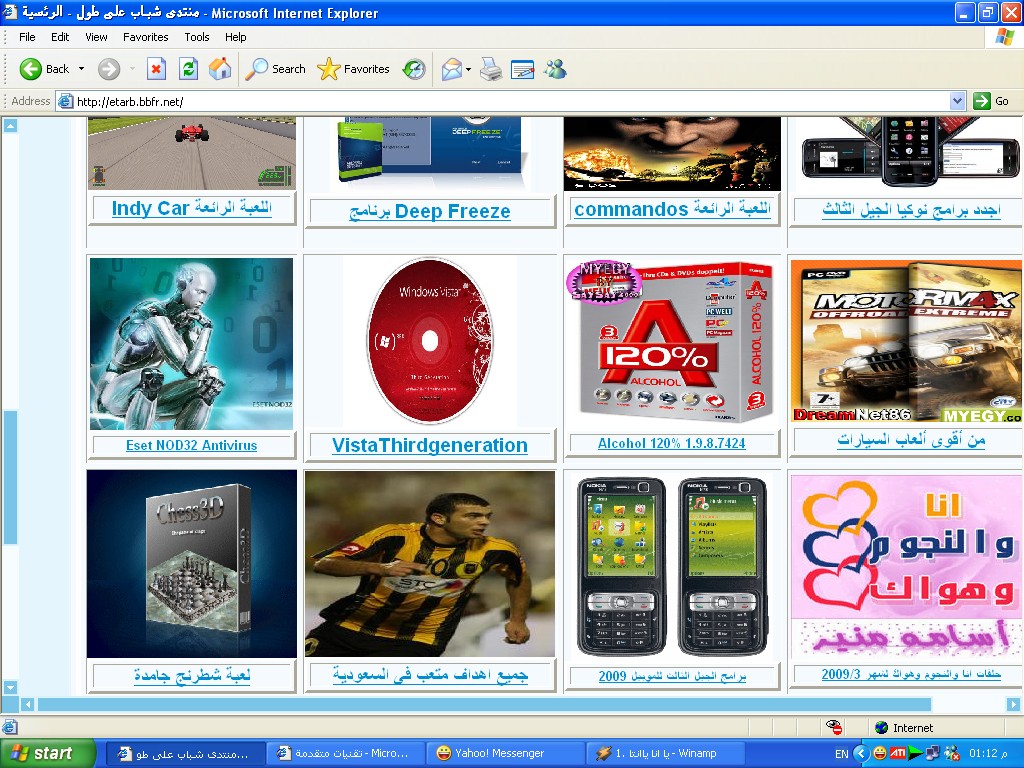Screen dimensions: 1024x768
Task: Click the Go button beside the address bar
Action: coord(991,101)
